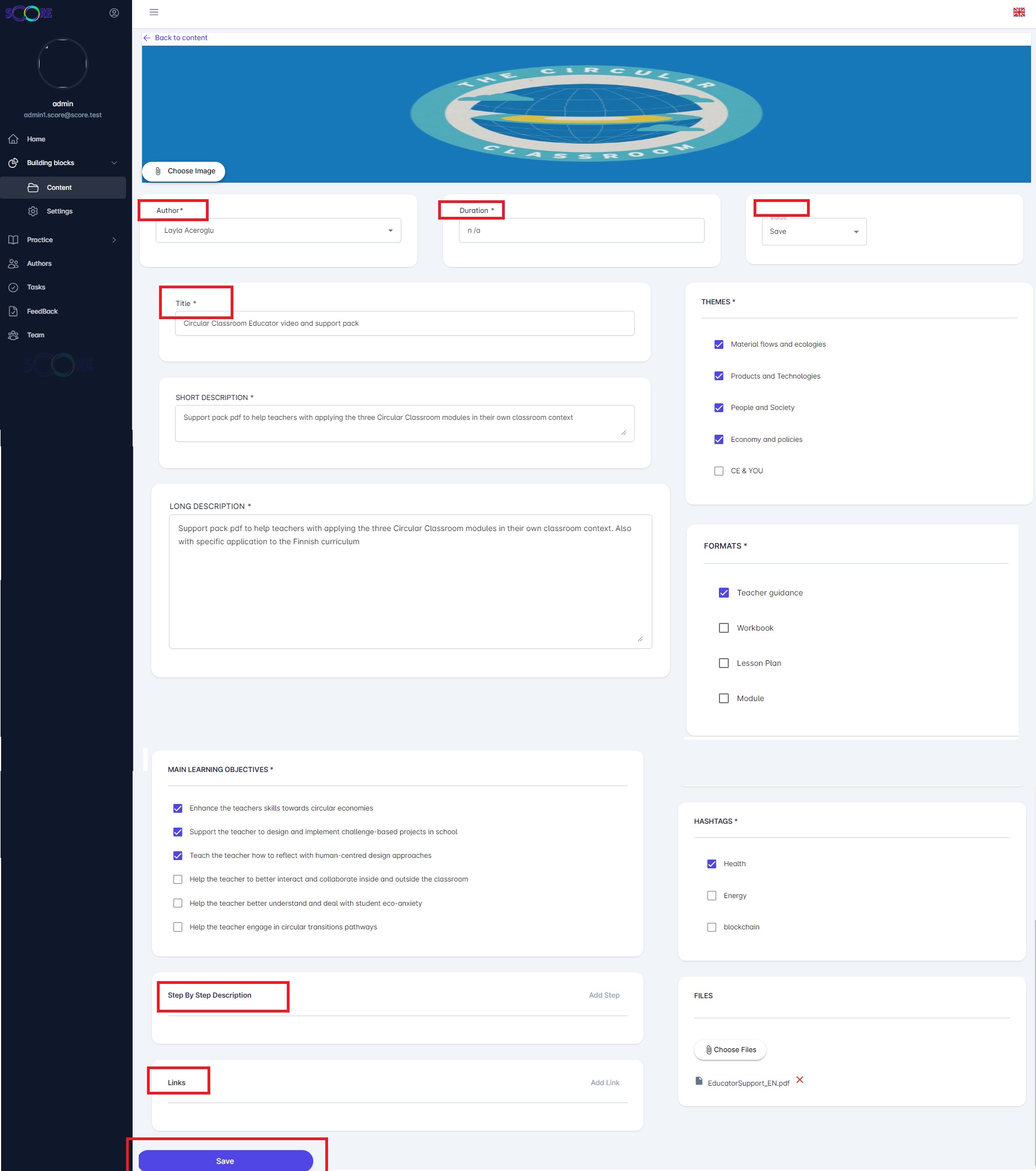Open the Status dropdown set to Save
Screen dimensions: 1036x1171
coord(813,232)
